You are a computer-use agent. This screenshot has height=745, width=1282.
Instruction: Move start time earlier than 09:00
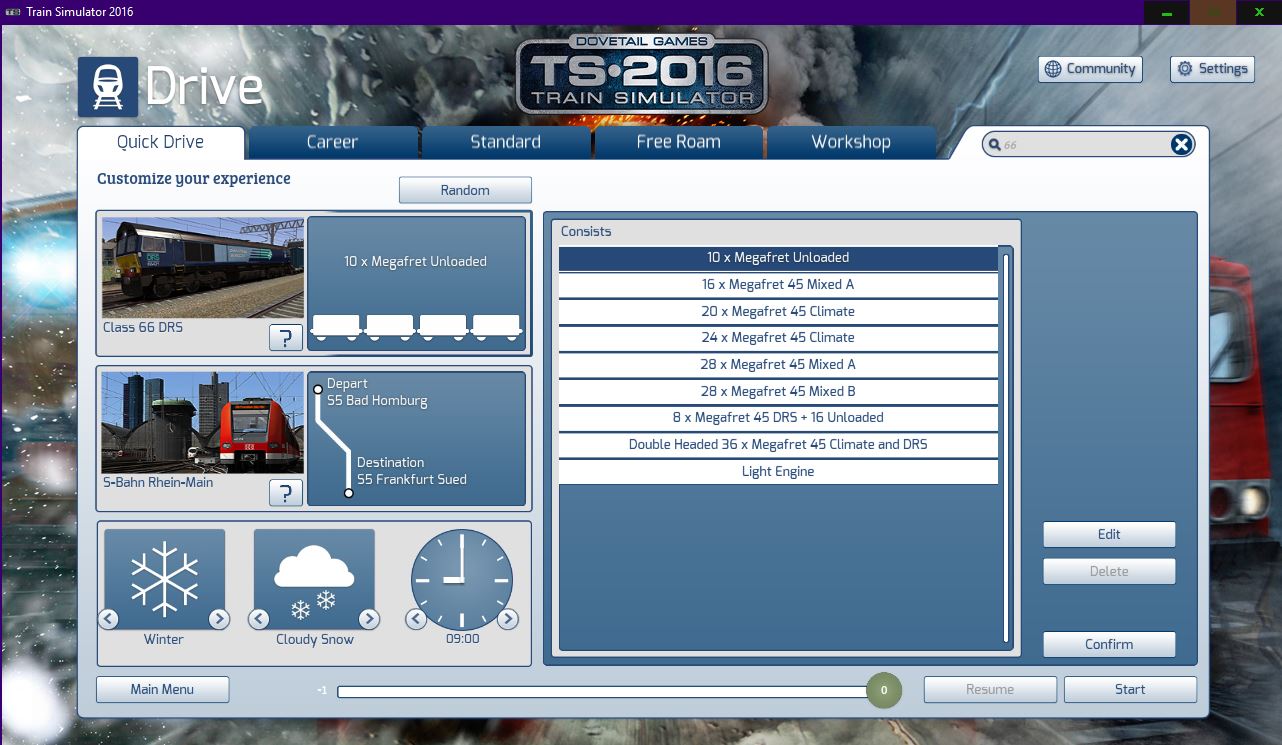click(x=416, y=619)
